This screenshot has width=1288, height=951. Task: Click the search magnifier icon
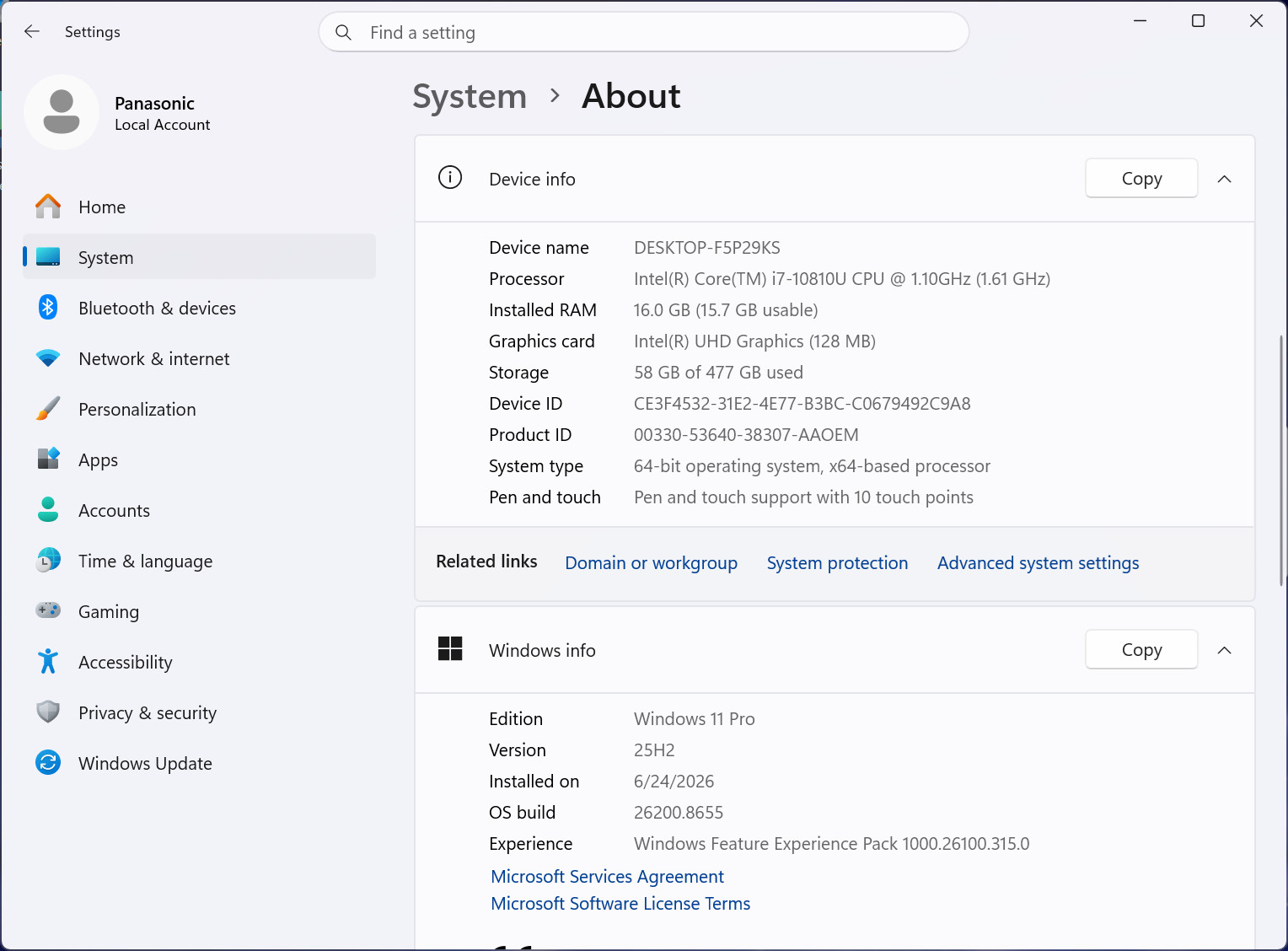pyautogui.click(x=343, y=32)
